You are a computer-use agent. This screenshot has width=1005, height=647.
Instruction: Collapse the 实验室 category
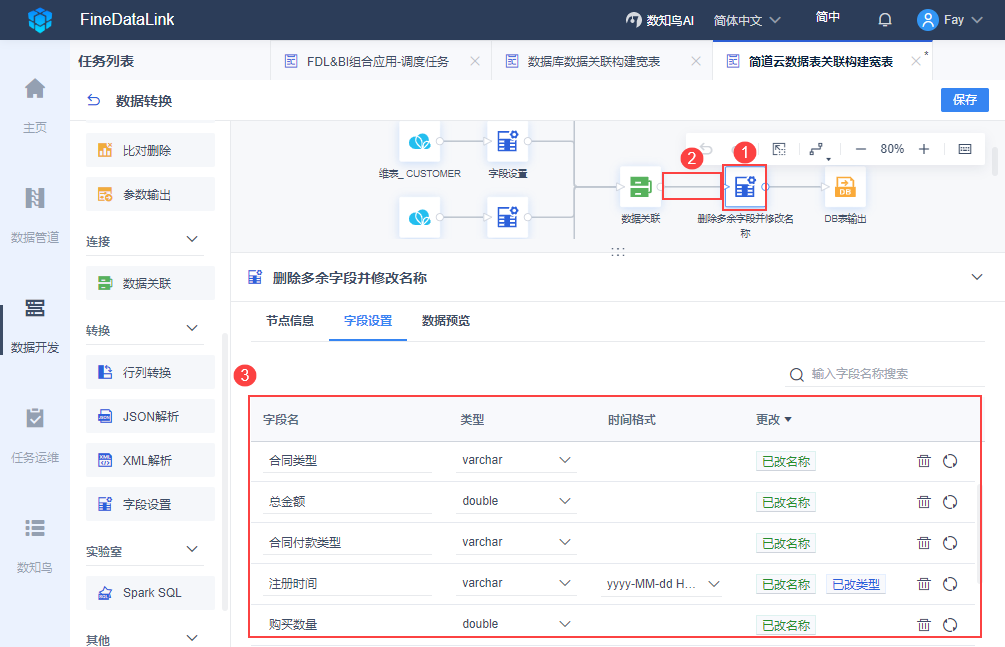[192, 550]
